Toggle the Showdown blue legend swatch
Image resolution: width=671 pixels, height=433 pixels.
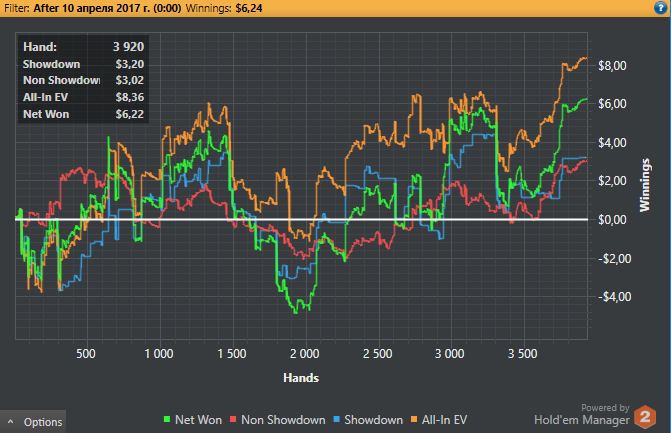[336, 420]
